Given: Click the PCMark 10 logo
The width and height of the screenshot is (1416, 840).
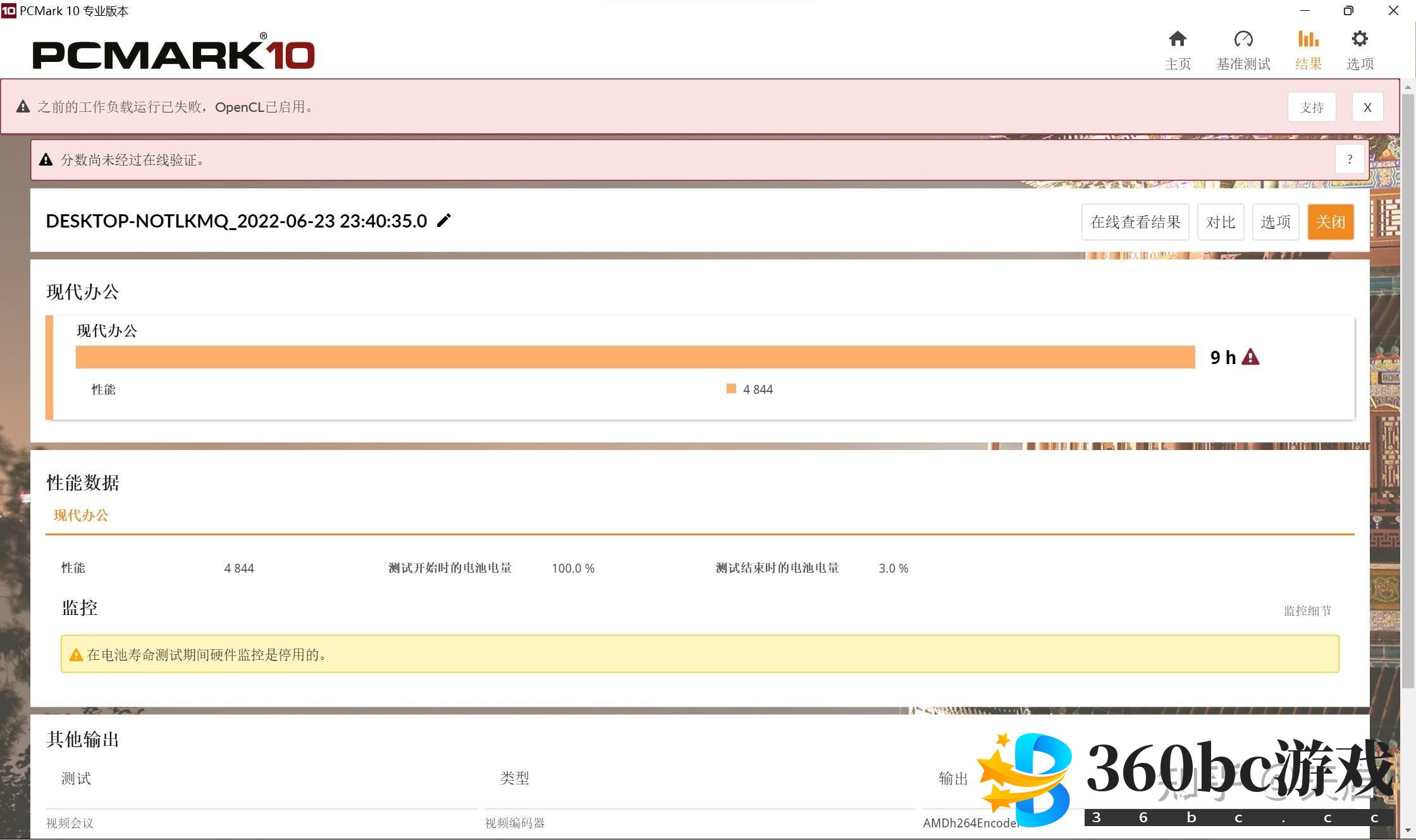Looking at the screenshot, I should pos(173,54).
